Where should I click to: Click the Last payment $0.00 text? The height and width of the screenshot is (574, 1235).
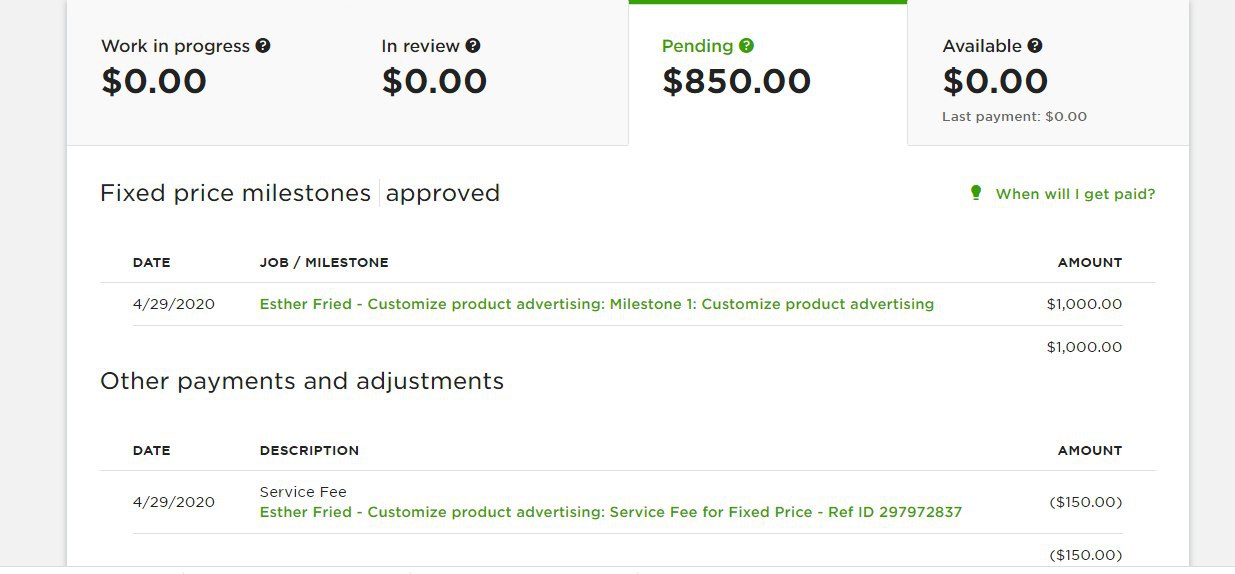coord(1014,116)
